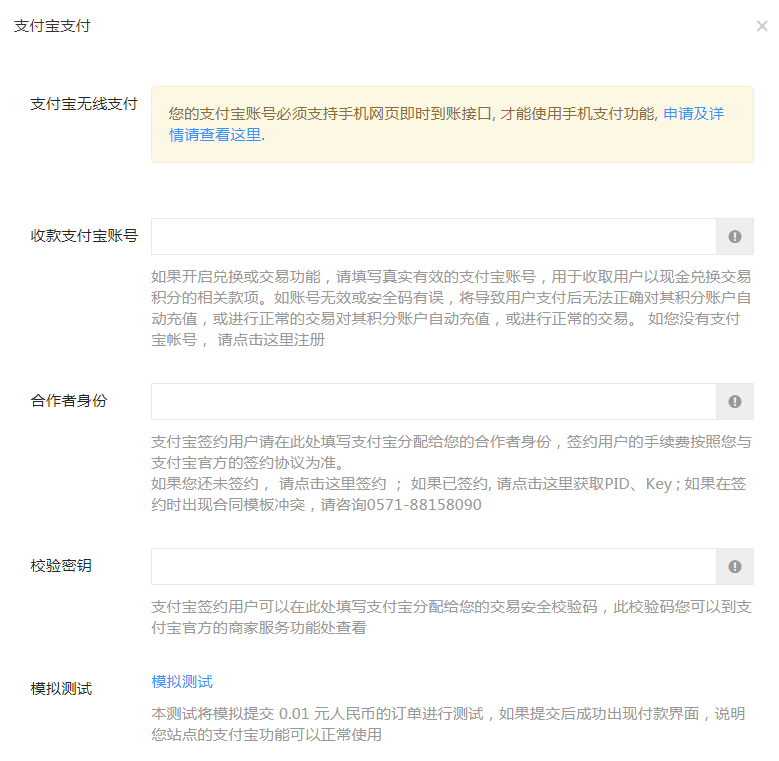Image resolution: width=779 pixels, height=761 pixels.
Task: Click the 收款支付宝账号 input field
Action: 434,236
